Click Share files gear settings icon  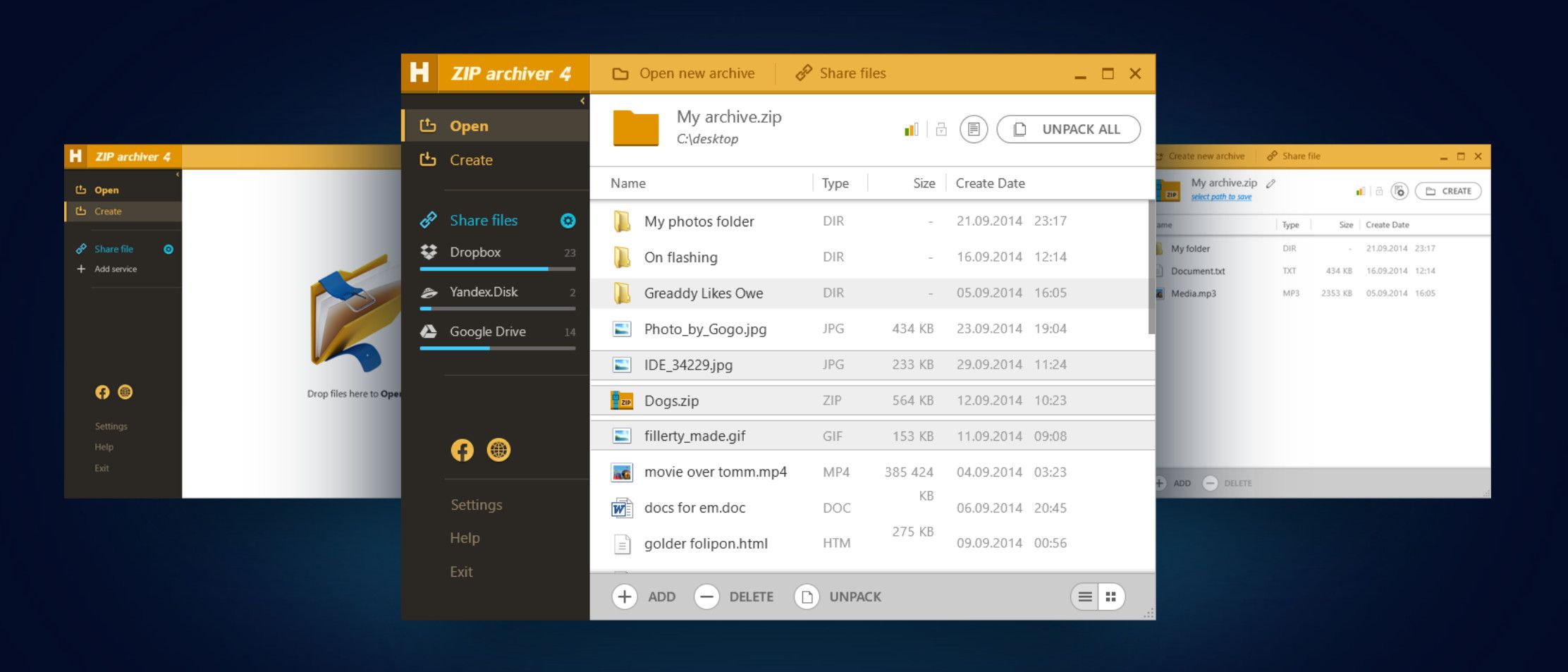(568, 221)
